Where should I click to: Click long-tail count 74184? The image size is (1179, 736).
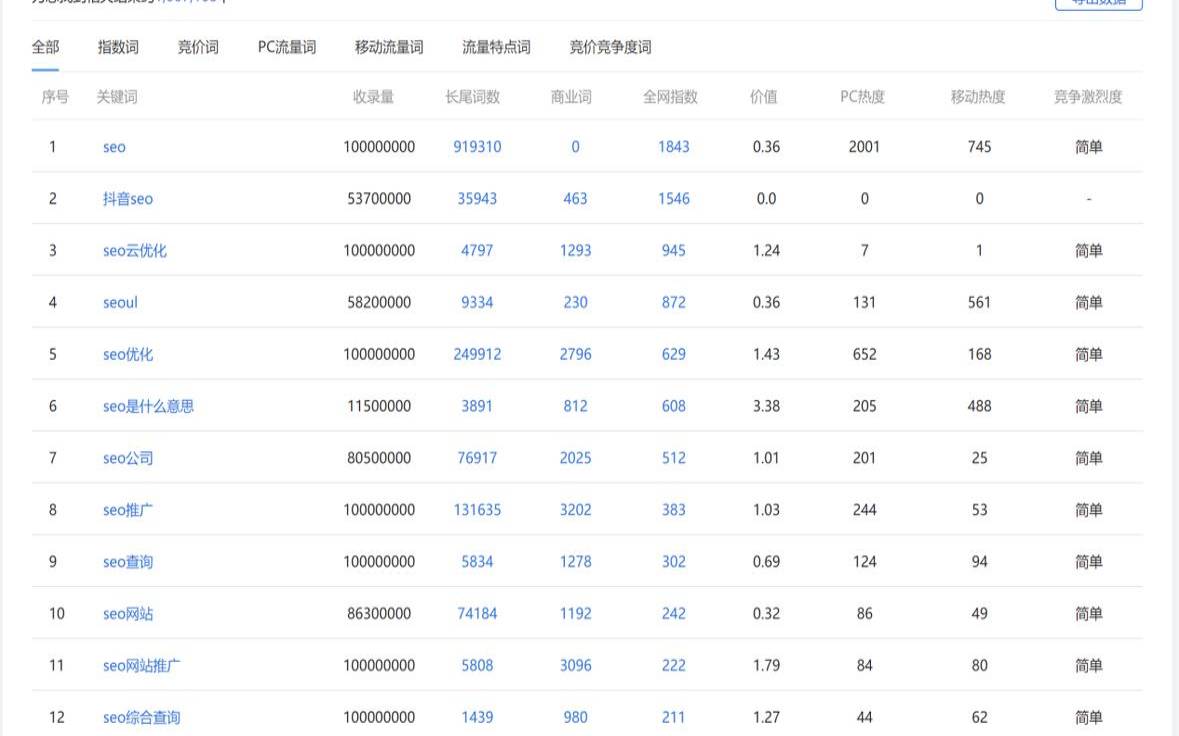point(477,614)
